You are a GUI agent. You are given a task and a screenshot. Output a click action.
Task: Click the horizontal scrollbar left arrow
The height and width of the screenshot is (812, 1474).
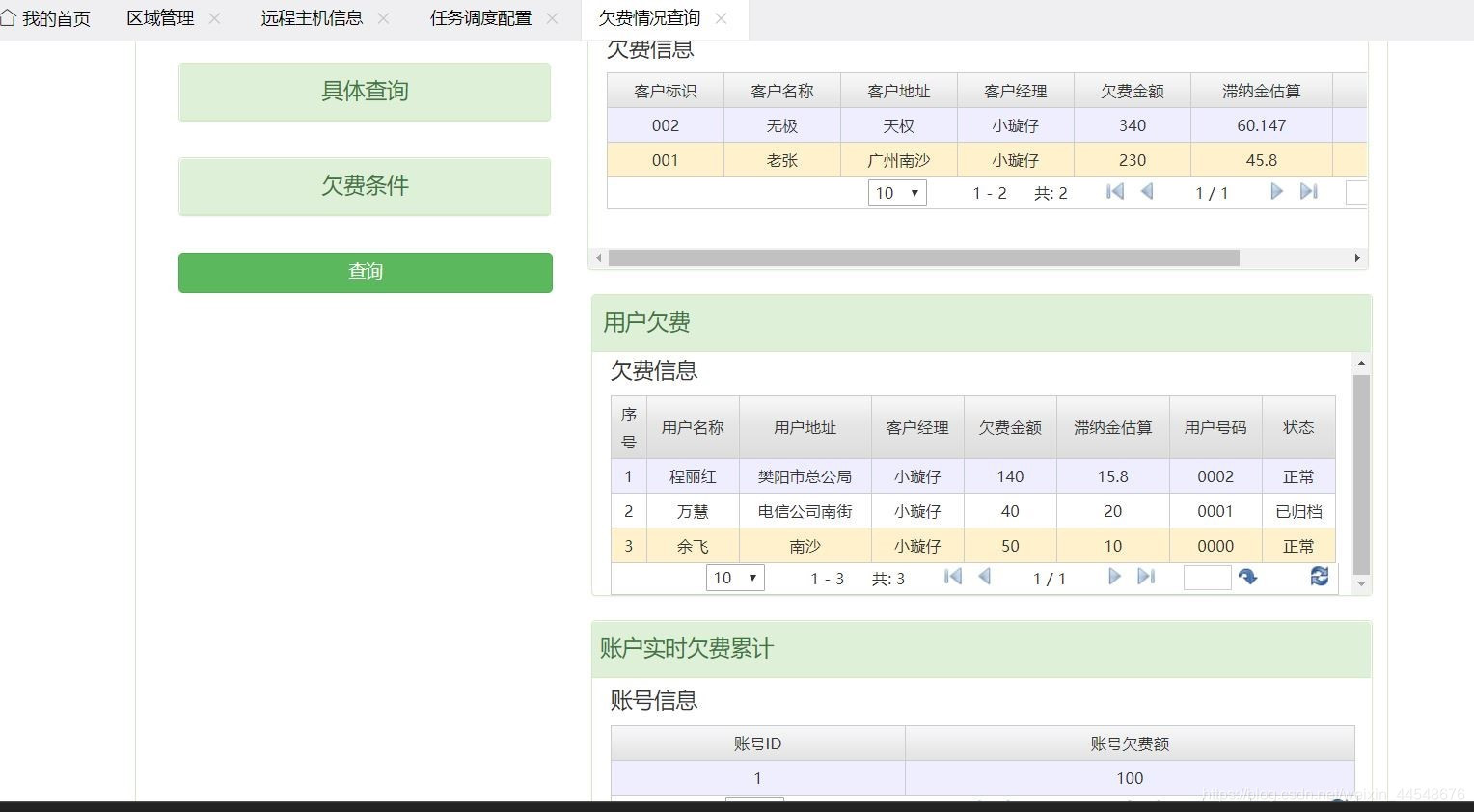[599, 257]
